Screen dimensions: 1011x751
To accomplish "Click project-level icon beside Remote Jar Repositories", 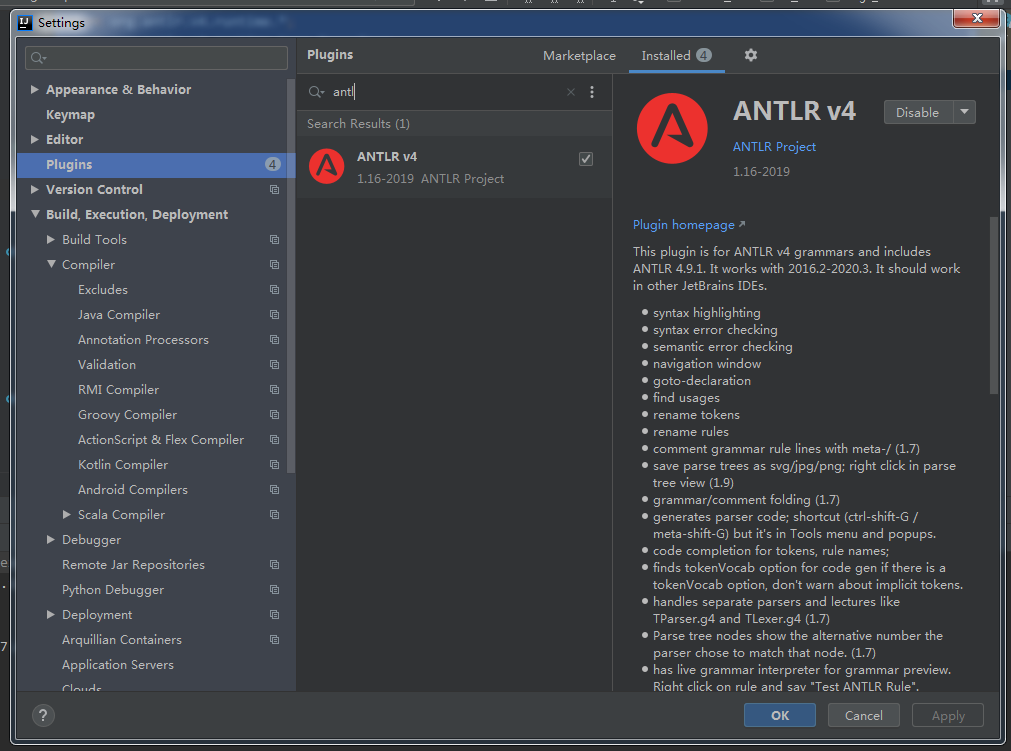I will [x=274, y=565].
